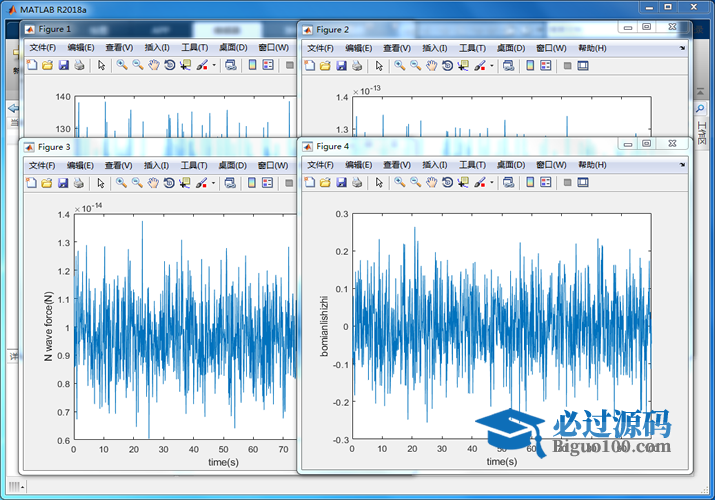Screen dimensions: 715x500
Task: Hide Plot Tools in Figure 2 toolbar
Action: [x=567, y=66]
